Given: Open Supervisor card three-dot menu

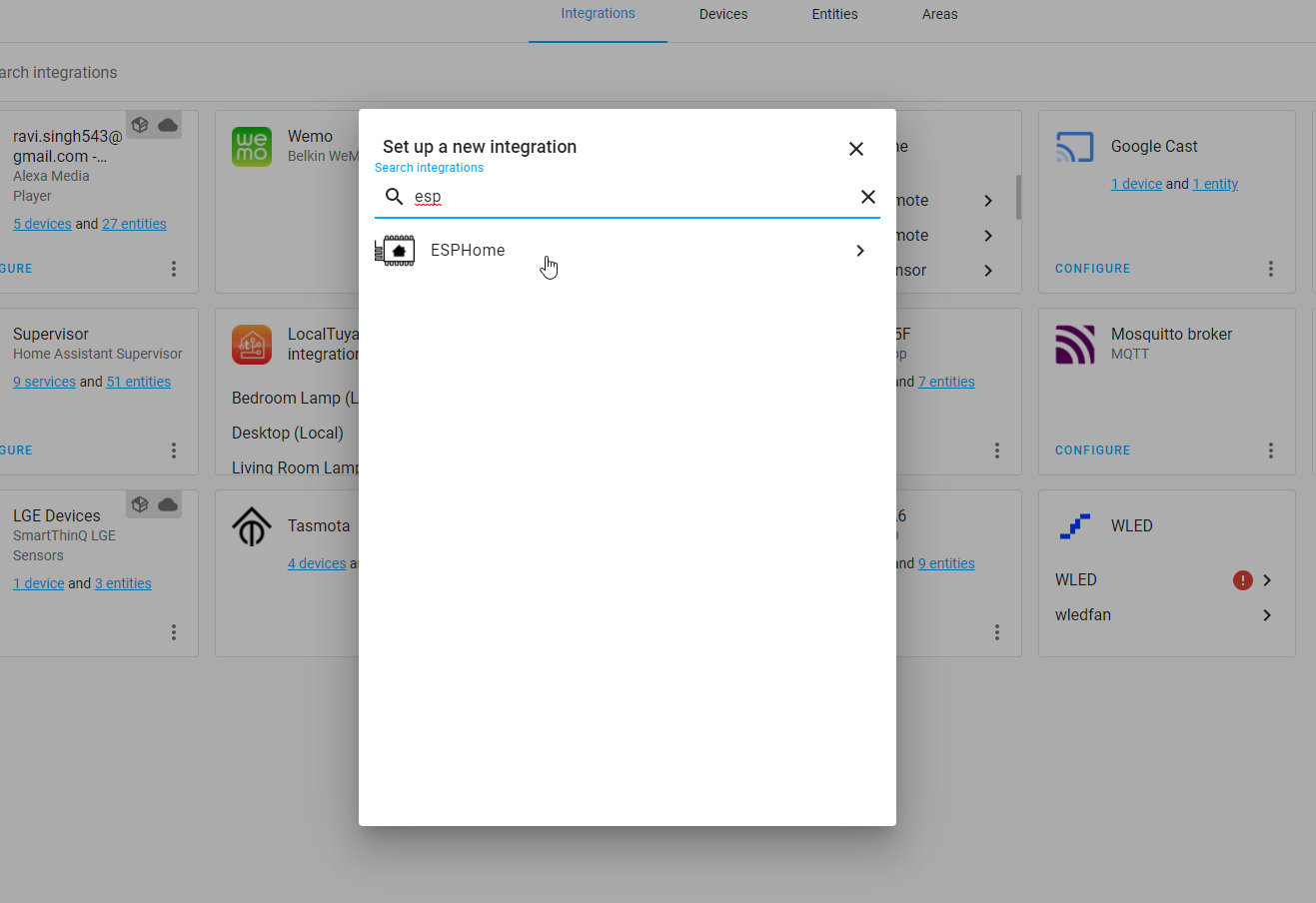Looking at the screenshot, I should coord(174,451).
